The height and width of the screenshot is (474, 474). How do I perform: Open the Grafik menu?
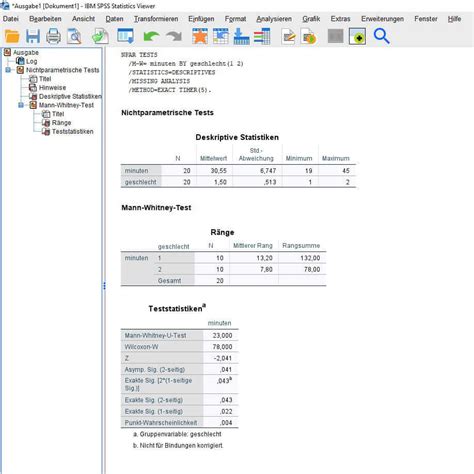click(311, 19)
